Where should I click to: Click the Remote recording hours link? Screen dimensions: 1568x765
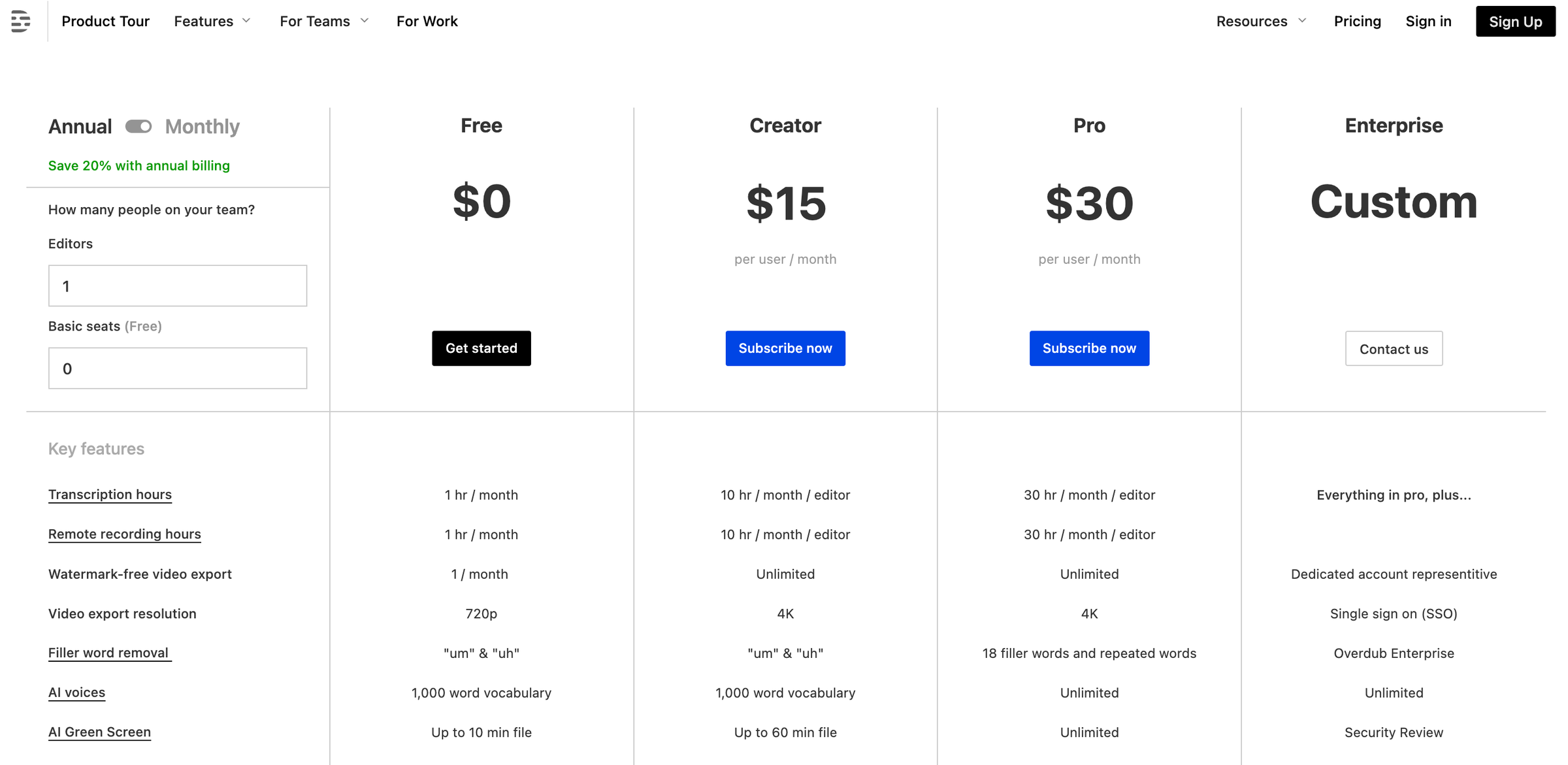124,534
